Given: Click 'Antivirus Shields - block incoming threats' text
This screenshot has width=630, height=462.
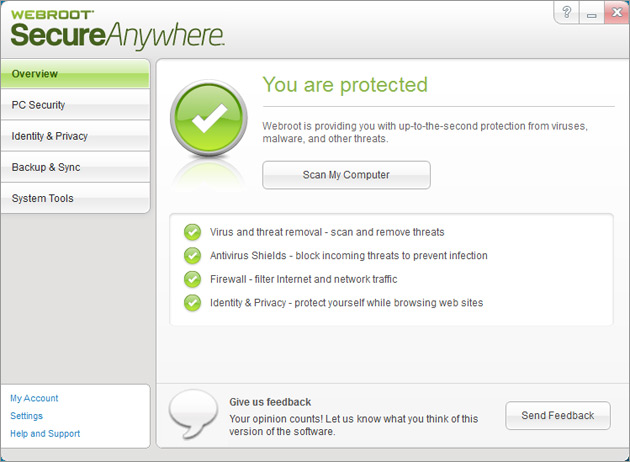Looking at the screenshot, I should pos(349,256).
